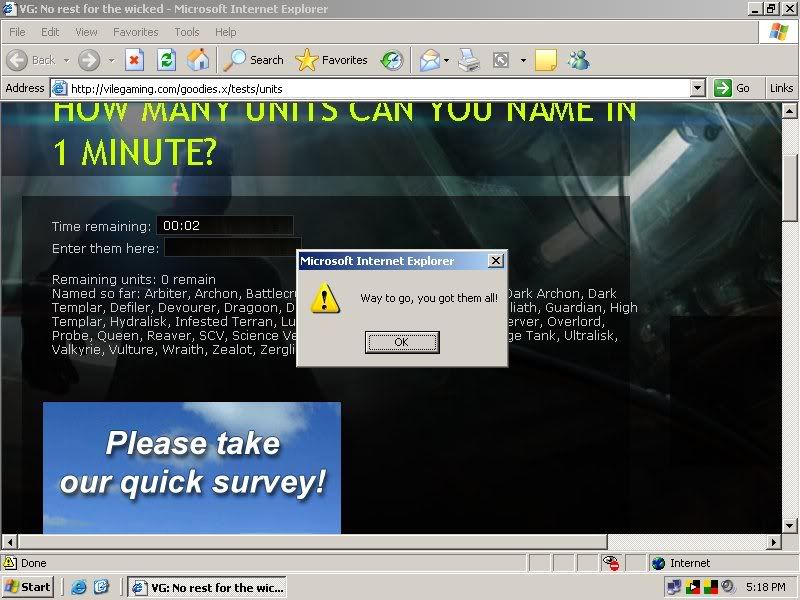Print the page using the printer icon

468,60
